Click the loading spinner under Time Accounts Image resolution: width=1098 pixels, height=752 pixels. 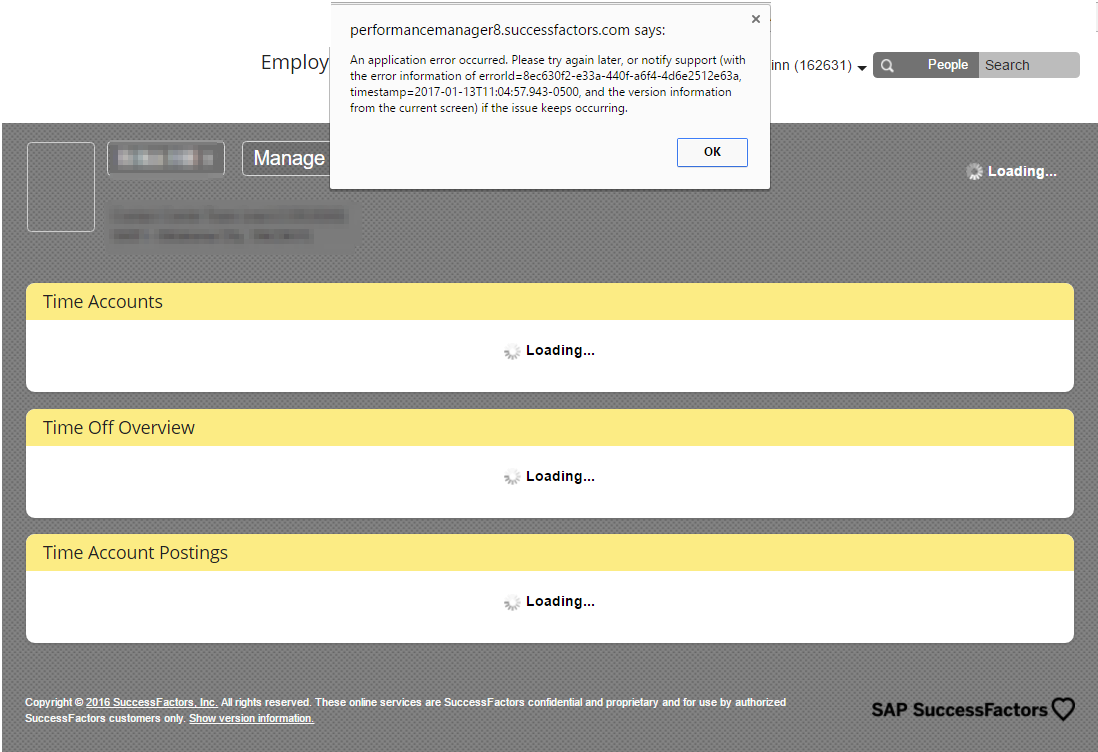click(x=512, y=351)
